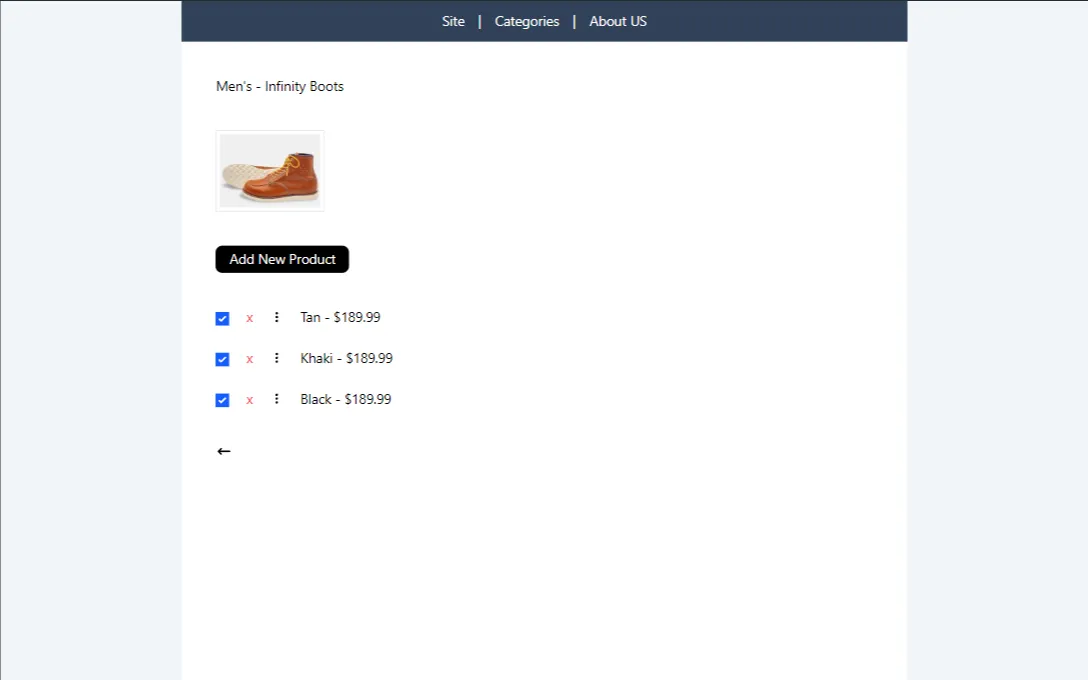Screen dimensions: 1088x680
Task: Remove the Khaki variant using red x
Action: [250, 359]
